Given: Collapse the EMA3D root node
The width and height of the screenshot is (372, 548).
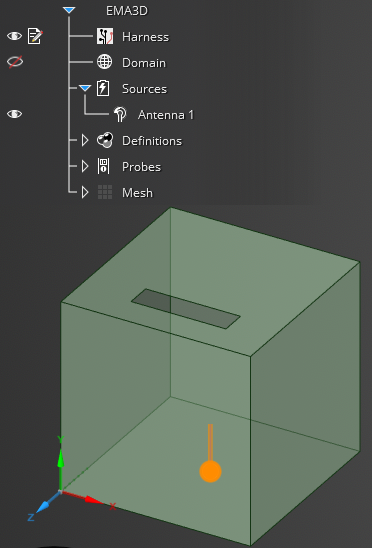Looking at the screenshot, I should click(x=69, y=10).
